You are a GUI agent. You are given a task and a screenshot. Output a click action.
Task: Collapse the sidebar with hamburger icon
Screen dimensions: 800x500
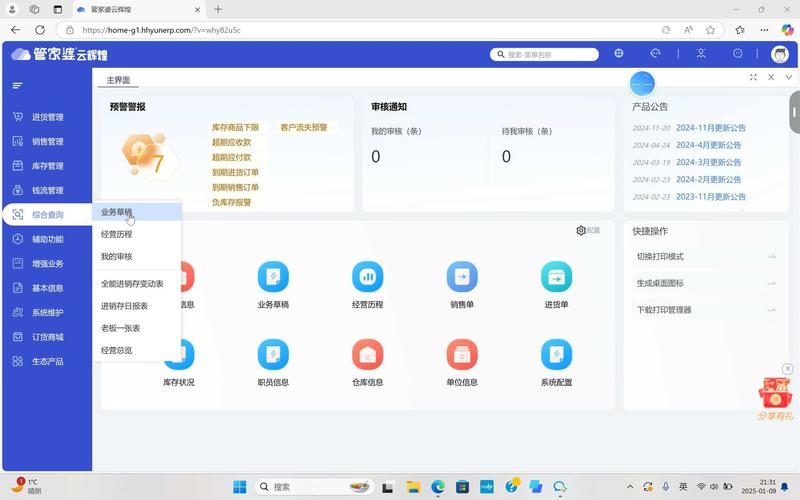click(x=18, y=86)
